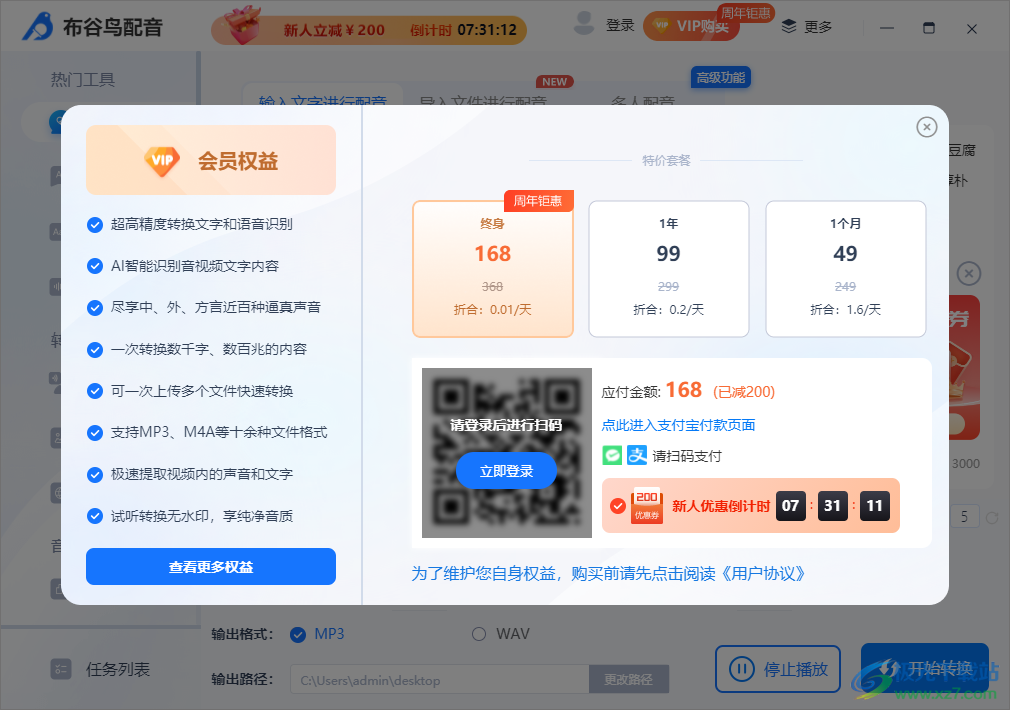Click the 开始转换 convert button
The width and height of the screenshot is (1010, 710).
tap(924, 669)
